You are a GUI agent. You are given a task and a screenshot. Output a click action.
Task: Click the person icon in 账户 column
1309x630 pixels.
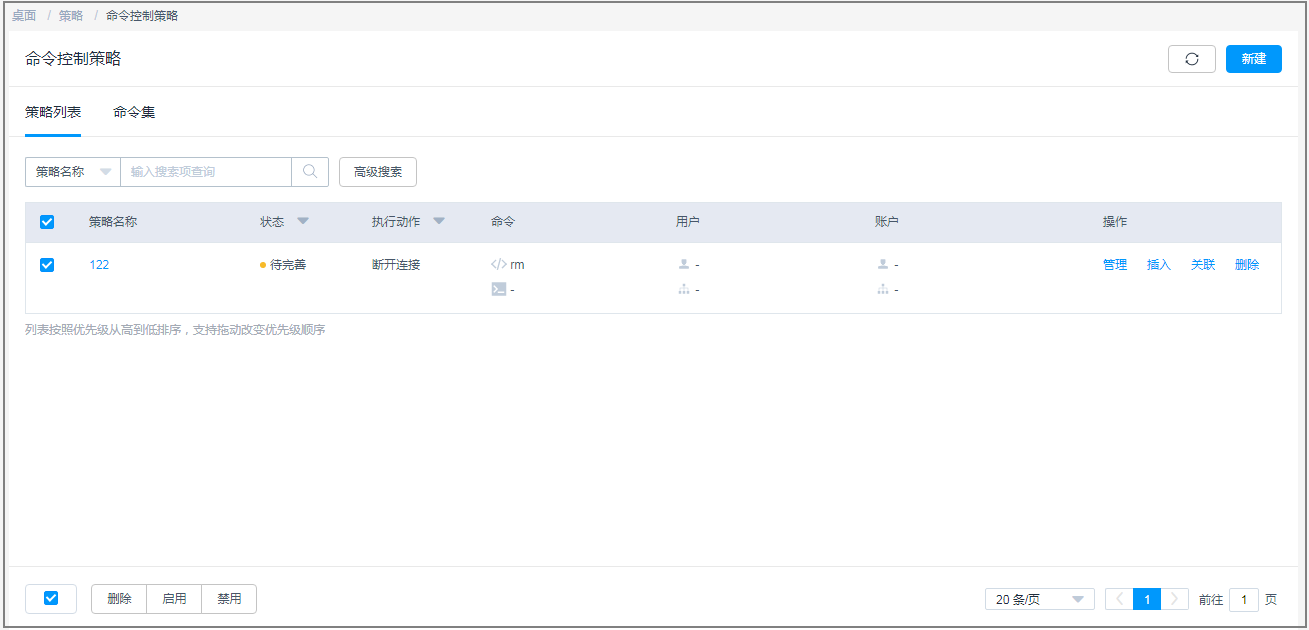(x=883, y=265)
